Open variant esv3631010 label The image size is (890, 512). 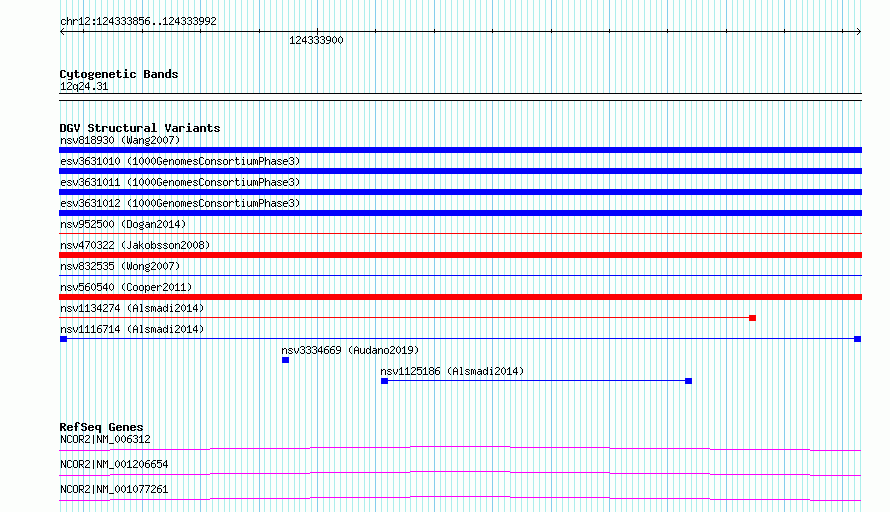coord(180,161)
